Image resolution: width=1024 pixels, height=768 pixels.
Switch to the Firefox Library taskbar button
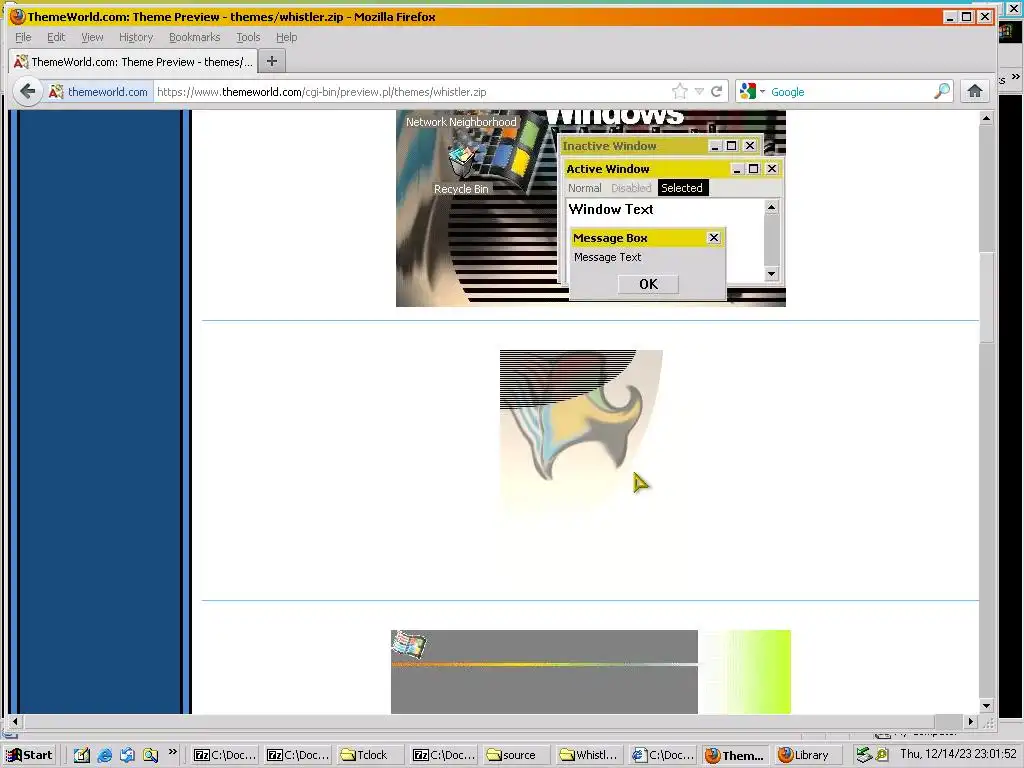(807, 755)
